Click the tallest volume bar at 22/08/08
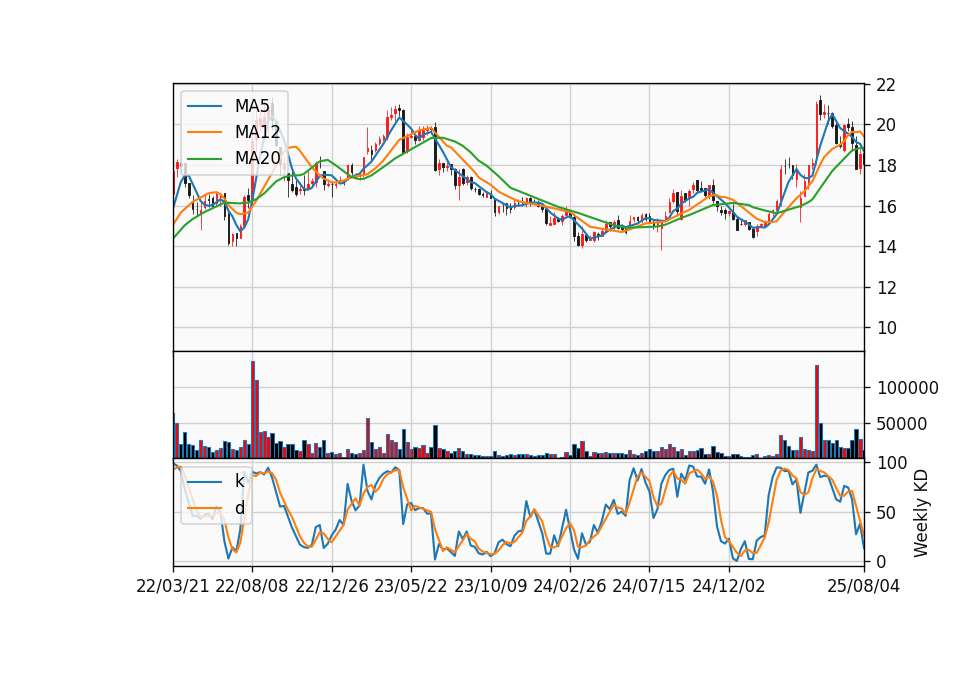960x690 pixels. pyautogui.click(x=253, y=410)
